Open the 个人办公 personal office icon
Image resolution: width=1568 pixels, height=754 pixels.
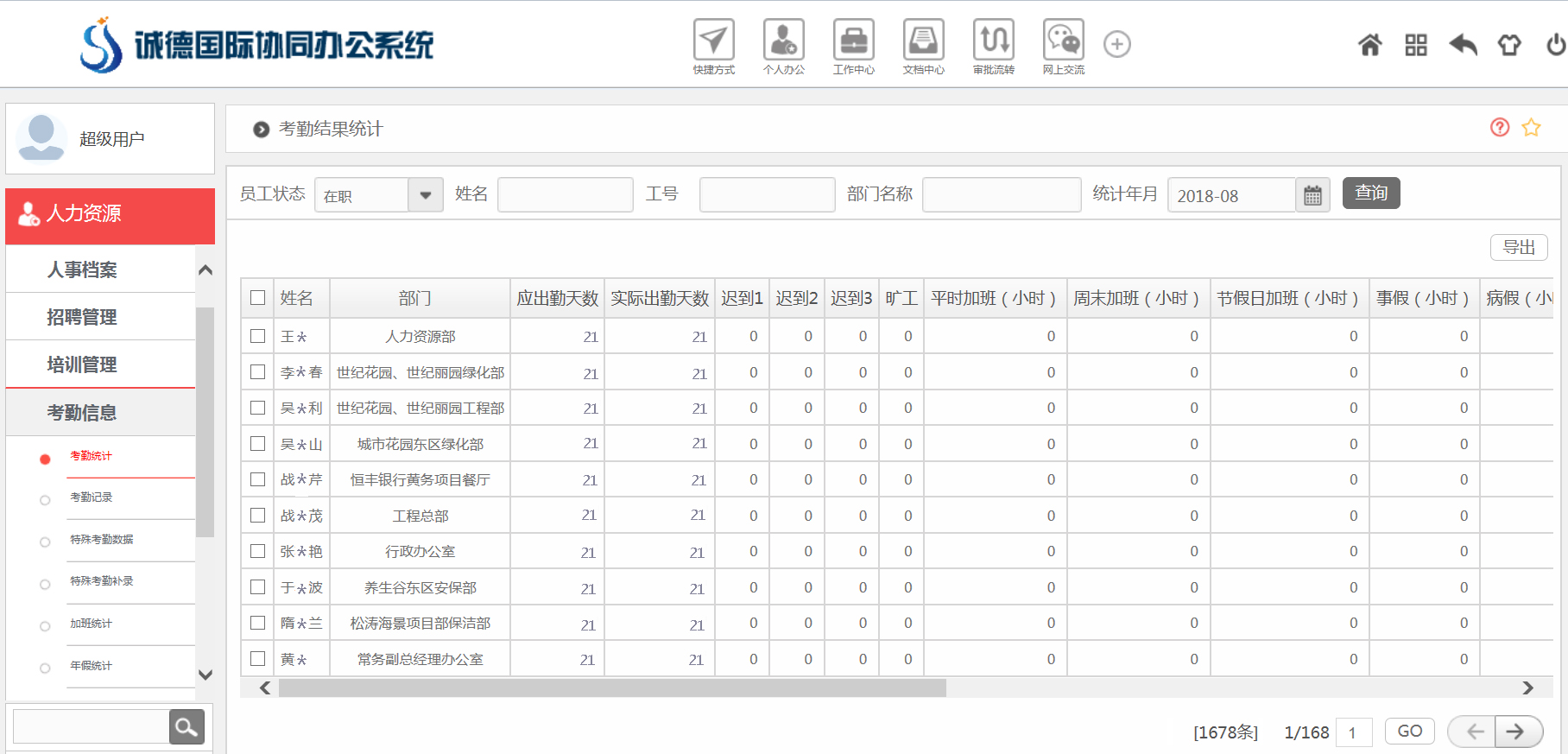tap(783, 41)
